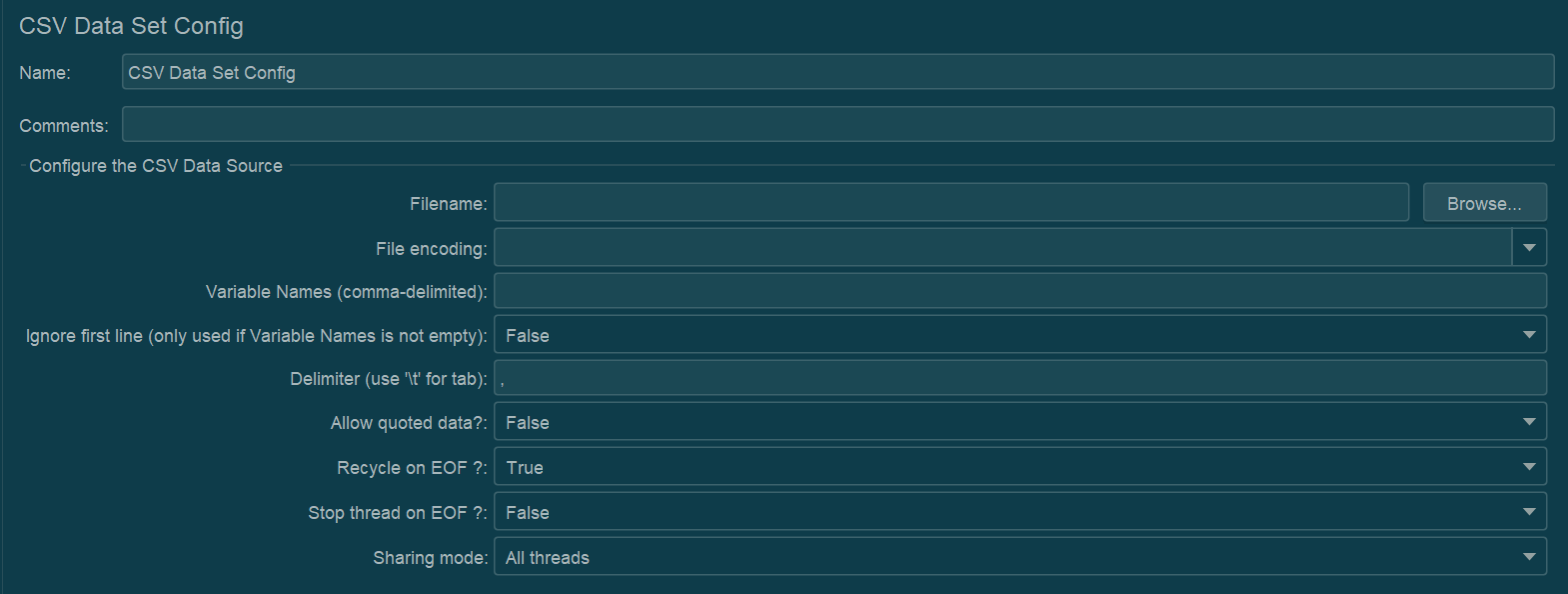Screen dimensions: 1568x594
Task: Click the 'All threads' sharing mode value
Action: click(548, 558)
